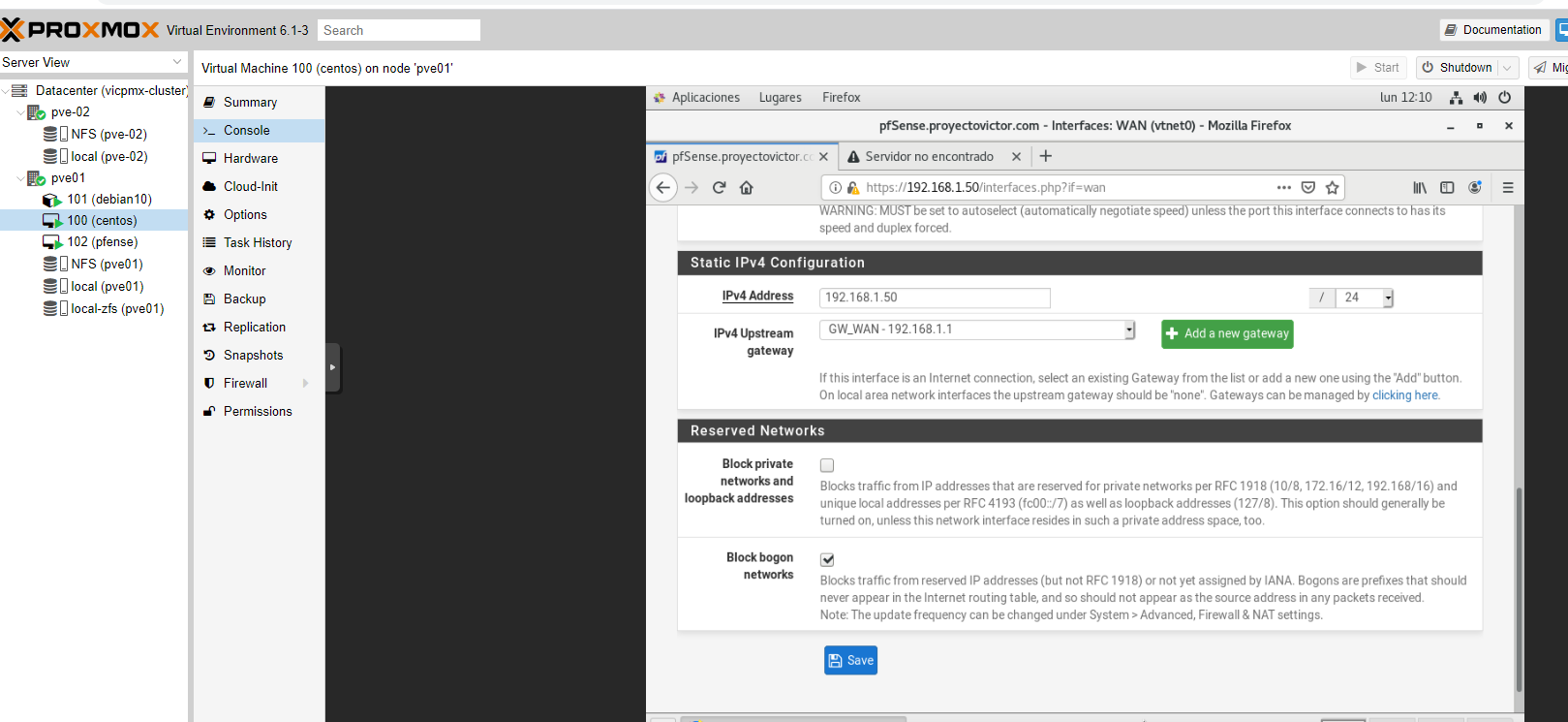Viewport: 1568px width, 722px height.
Task: Follow the 'clicking here' gateways link
Action: (1405, 395)
